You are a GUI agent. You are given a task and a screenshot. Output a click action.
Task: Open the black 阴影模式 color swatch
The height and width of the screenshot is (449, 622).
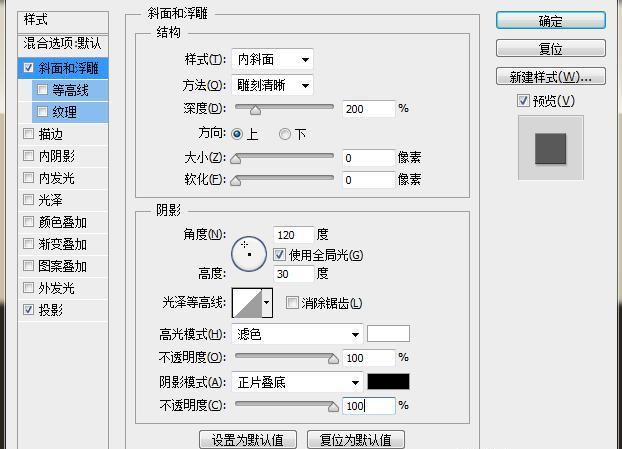pos(388,382)
